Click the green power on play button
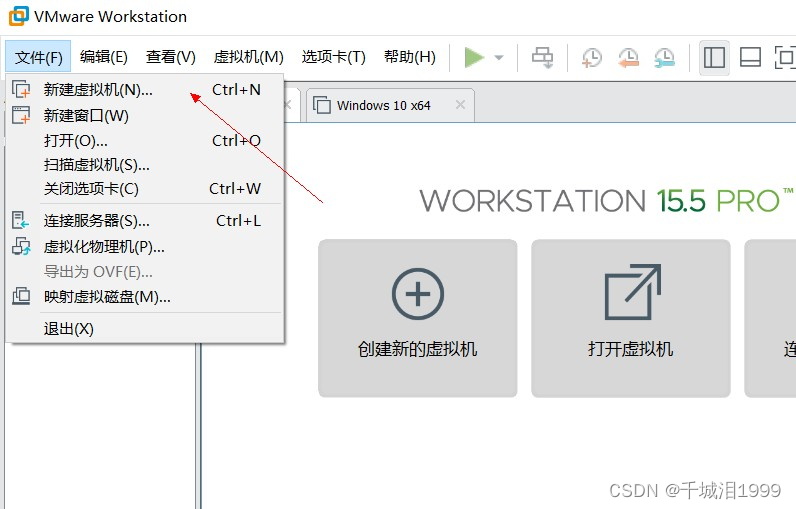Viewport: 796px width, 509px height. (x=474, y=57)
